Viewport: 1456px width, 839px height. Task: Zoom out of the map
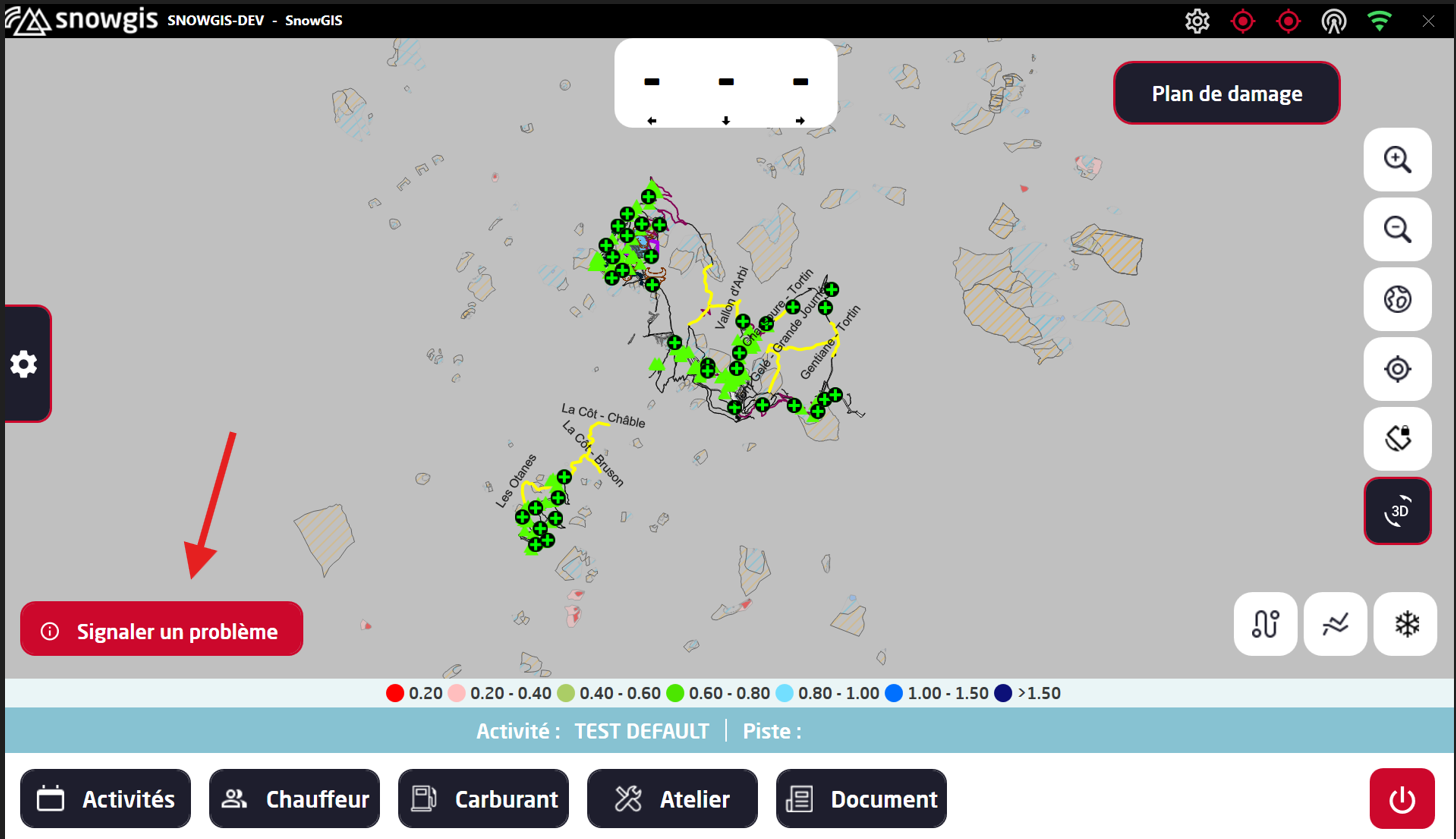1397,229
